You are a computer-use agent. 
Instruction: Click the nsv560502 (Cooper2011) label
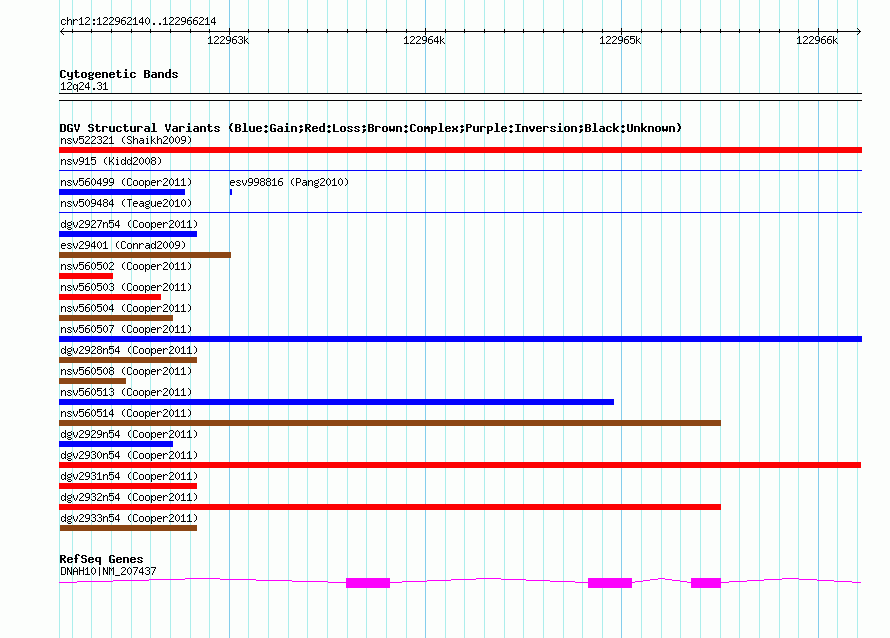coord(126,266)
